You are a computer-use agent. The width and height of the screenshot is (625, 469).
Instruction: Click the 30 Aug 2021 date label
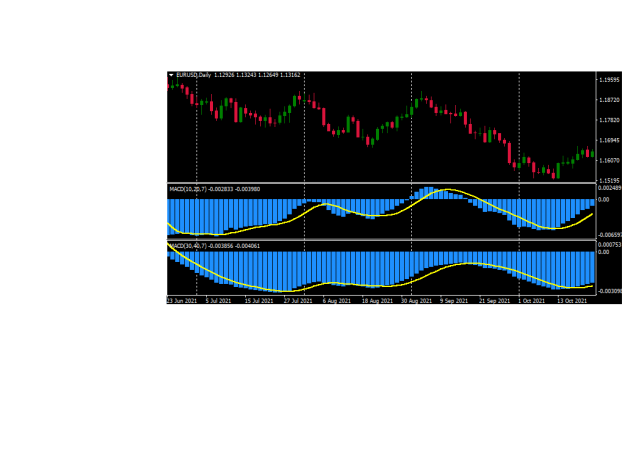tap(416, 301)
